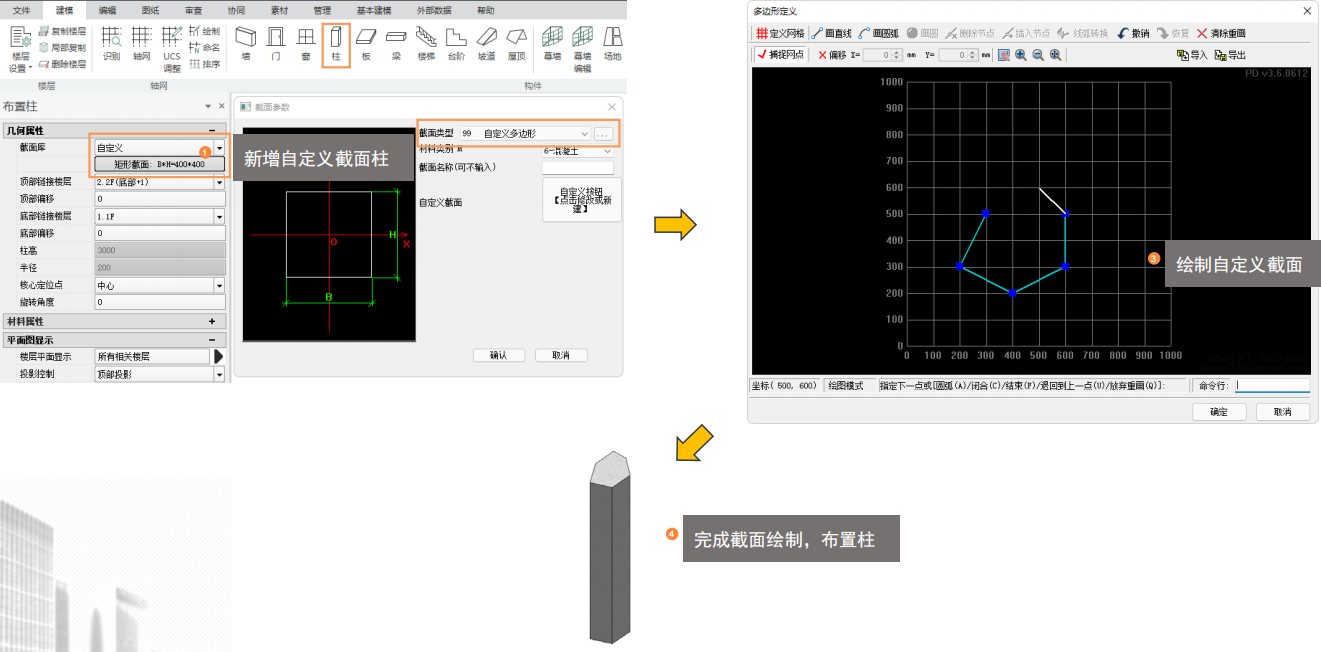Click zoom out magnifier in polygon dialog
1321x652 pixels.
[x=1038, y=55]
